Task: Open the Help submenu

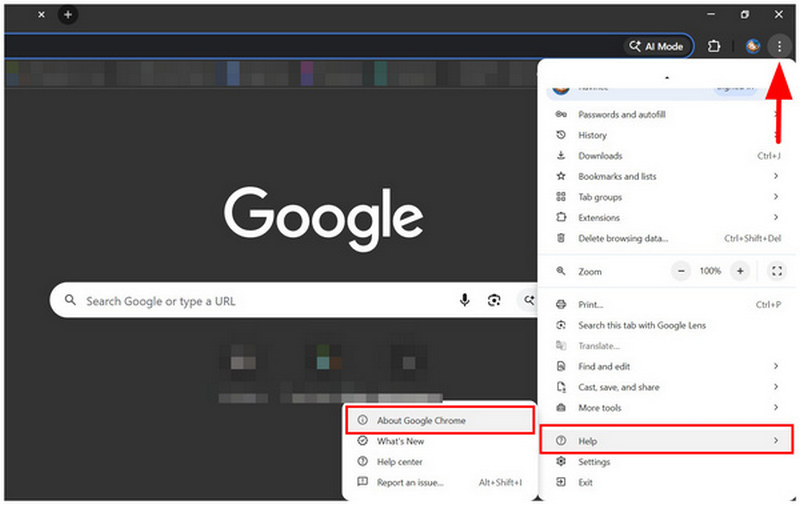Action: pos(667,441)
